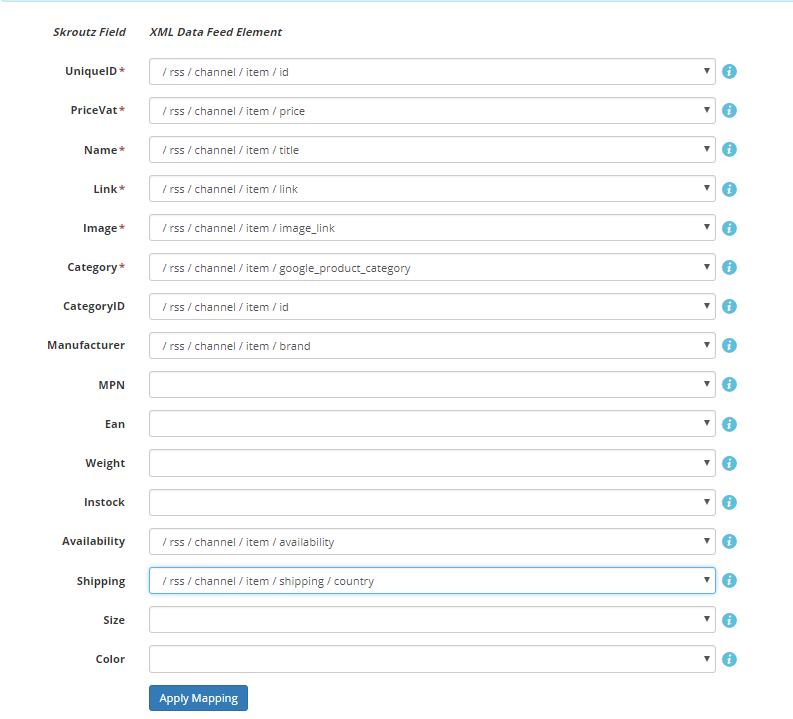Show info for the Color field

tap(729, 659)
